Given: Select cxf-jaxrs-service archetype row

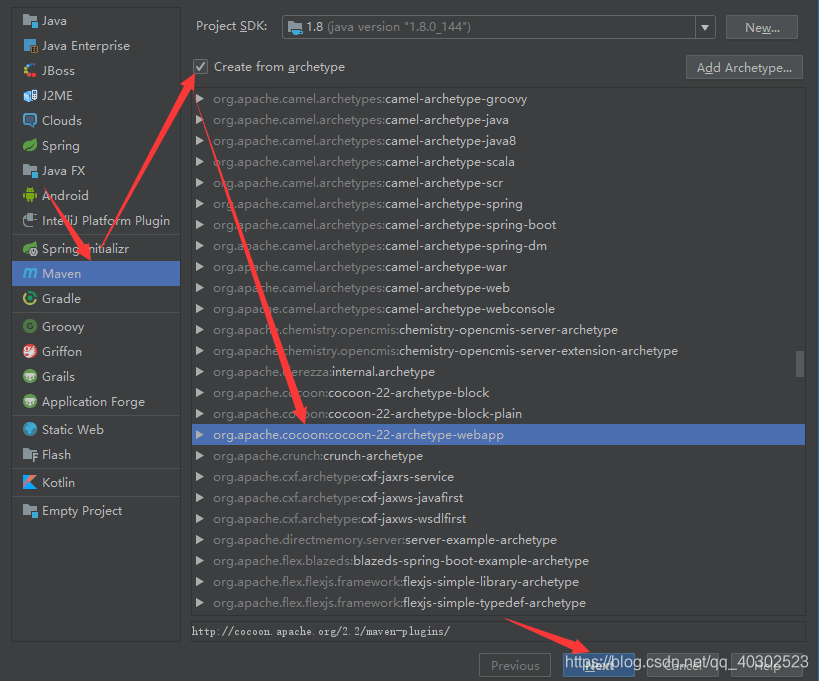Looking at the screenshot, I should [x=498, y=477].
